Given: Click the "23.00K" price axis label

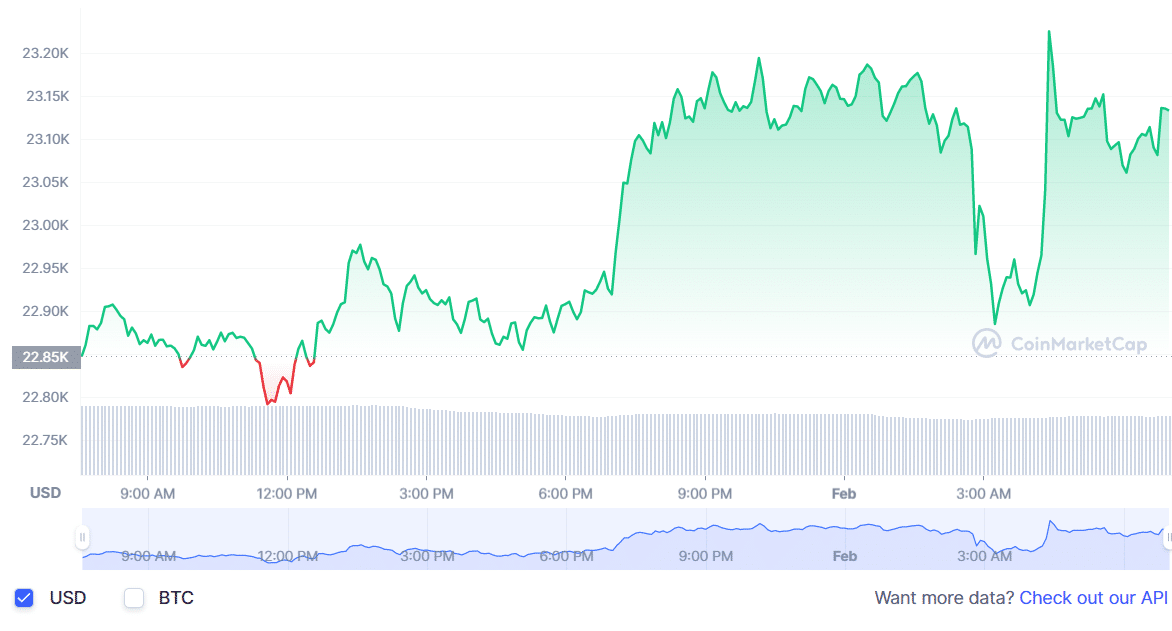Looking at the screenshot, I should click(46, 225).
